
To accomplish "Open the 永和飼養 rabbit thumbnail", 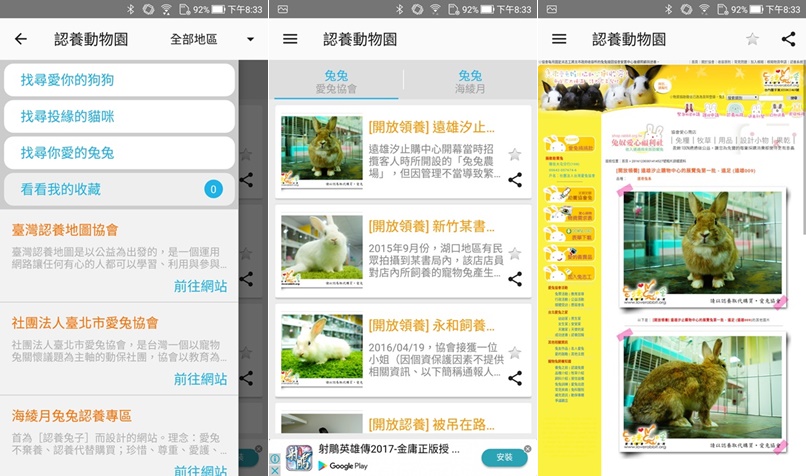I will [322, 350].
